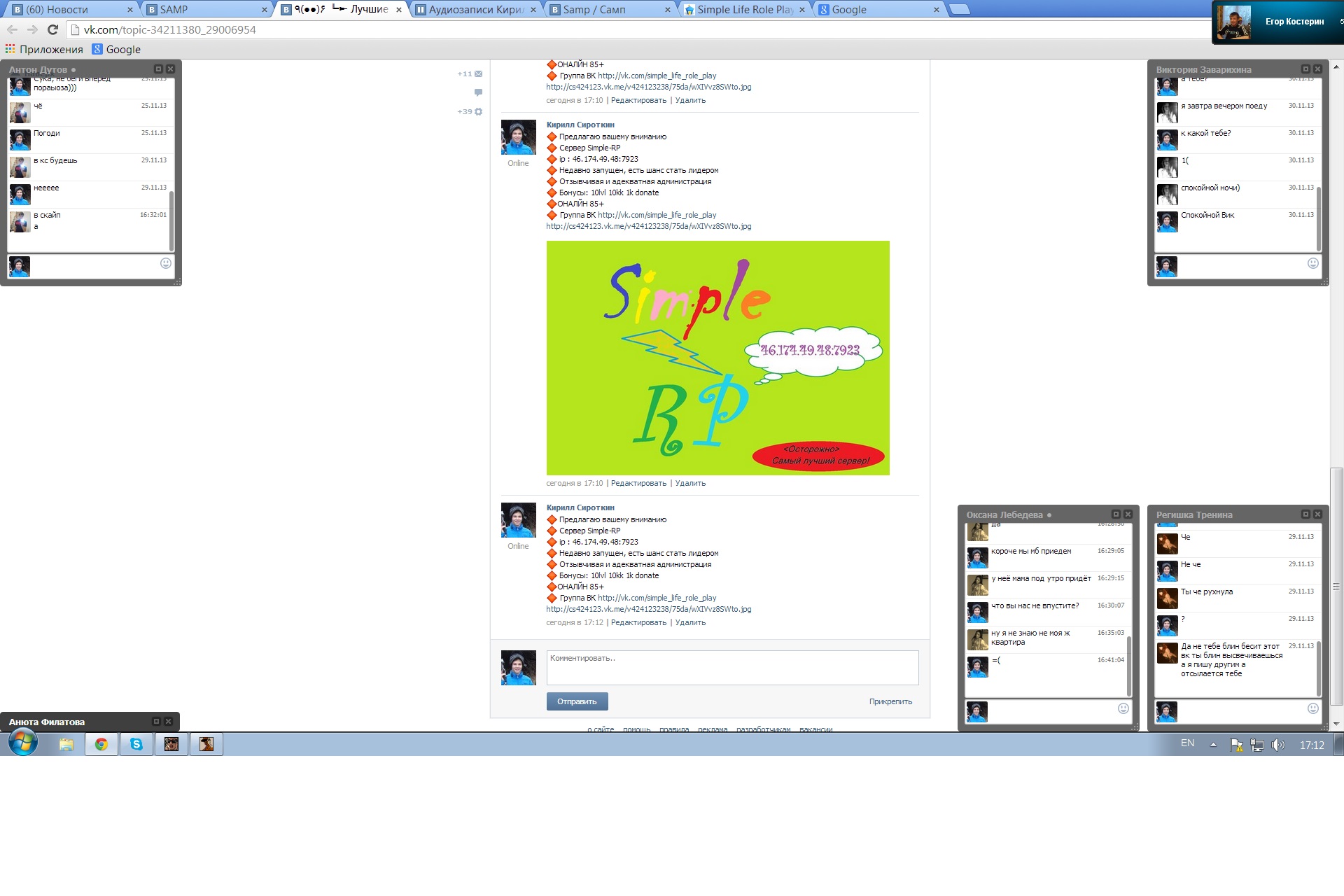This screenshot has height=896, width=1344.
Task: Click the Skype icon in taskbar
Action: [x=136, y=744]
